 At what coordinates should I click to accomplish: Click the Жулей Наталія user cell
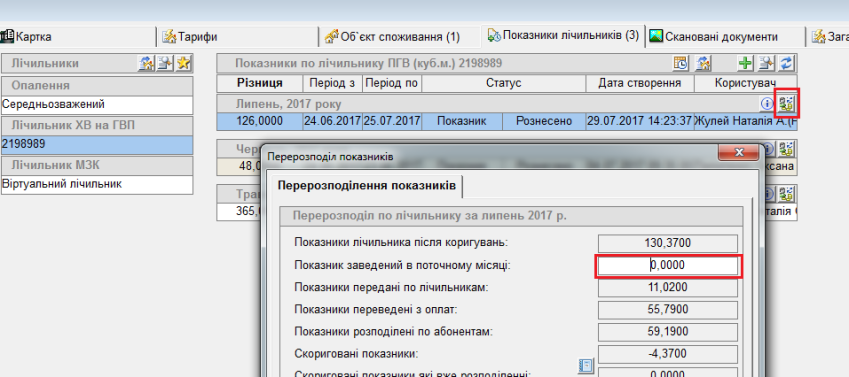pyautogui.click(x=745, y=121)
